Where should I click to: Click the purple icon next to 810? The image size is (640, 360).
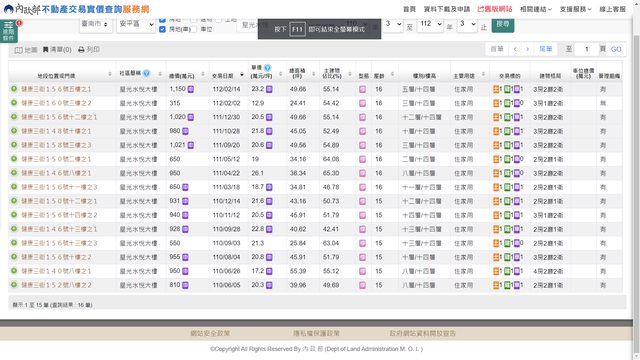coord(185,285)
